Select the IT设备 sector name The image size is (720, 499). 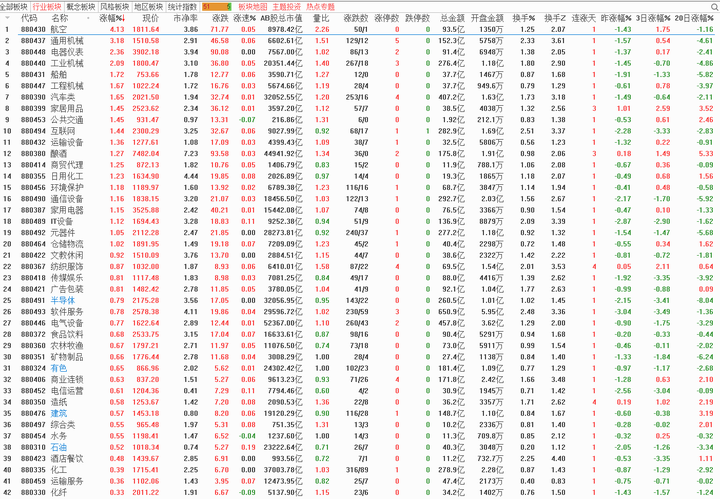click(62, 221)
